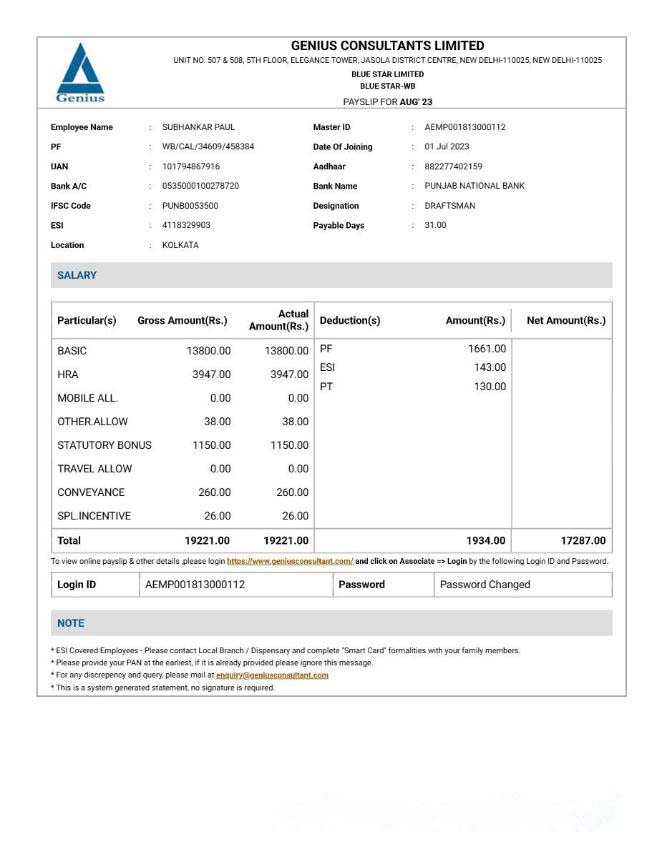Click the Particular(s) column header
Viewport: 657px width, 849px height.
(x=87, y=321)
